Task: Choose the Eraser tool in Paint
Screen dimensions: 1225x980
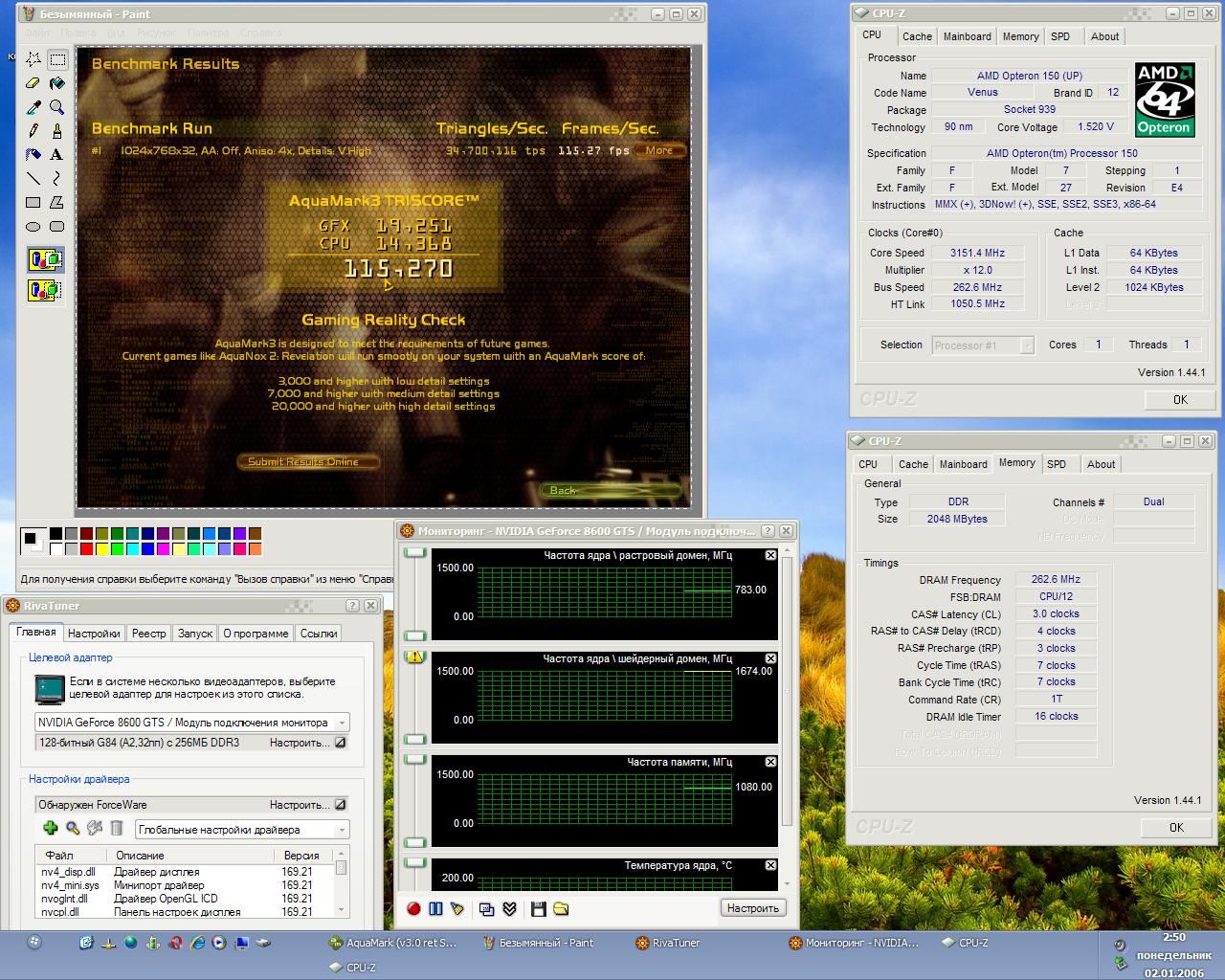Action: [x=33, y=83]
